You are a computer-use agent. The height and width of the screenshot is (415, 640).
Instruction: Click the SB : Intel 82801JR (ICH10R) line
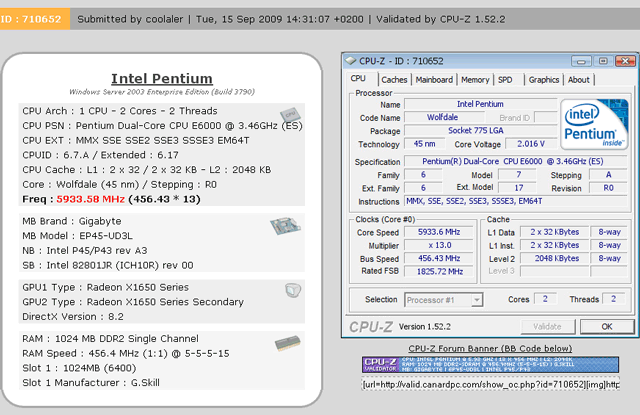click(x=108, y=265)
